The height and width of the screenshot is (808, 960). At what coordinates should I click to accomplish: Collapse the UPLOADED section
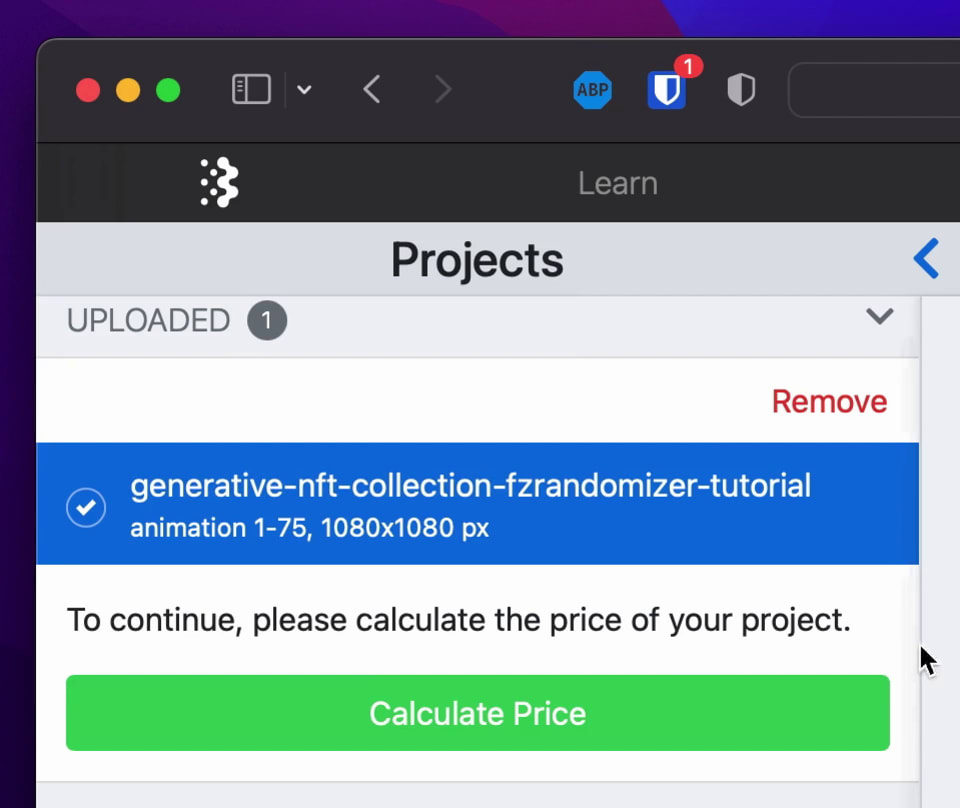coord(880,316)
